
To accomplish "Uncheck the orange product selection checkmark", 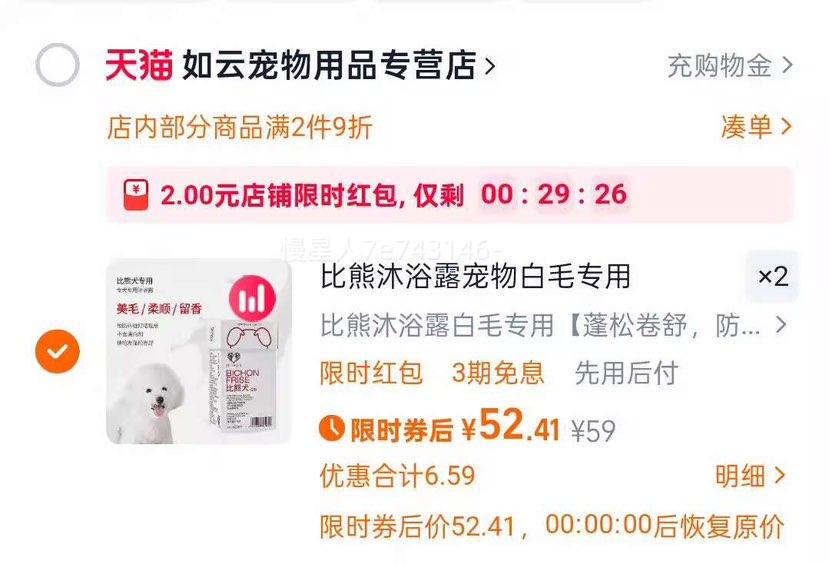I will [58, 352].
